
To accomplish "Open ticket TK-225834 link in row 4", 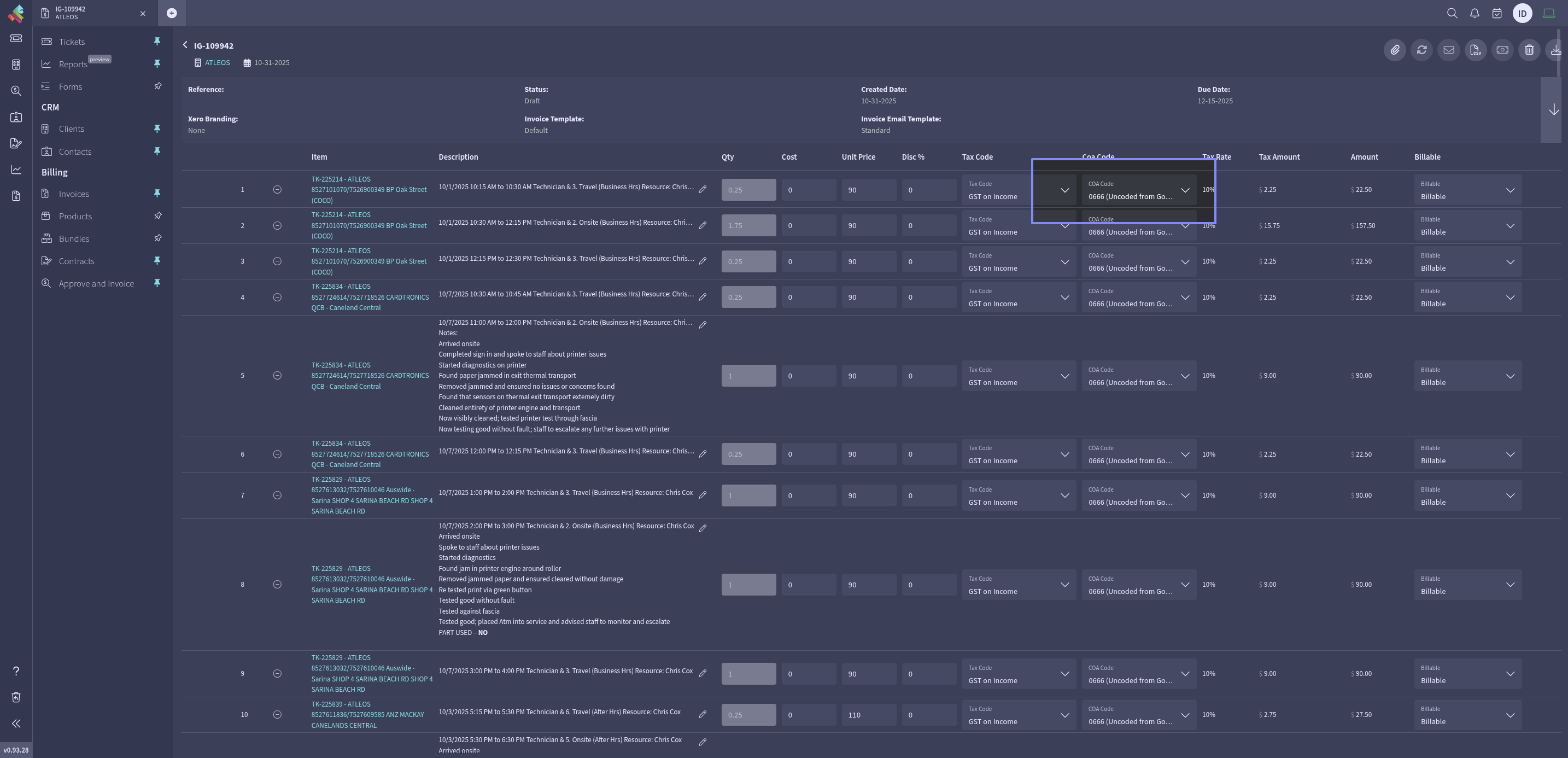I will tap(370, 297).
